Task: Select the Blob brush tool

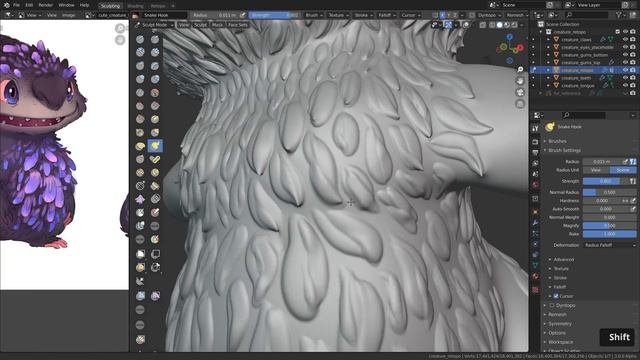Action: tap(155, 79)
